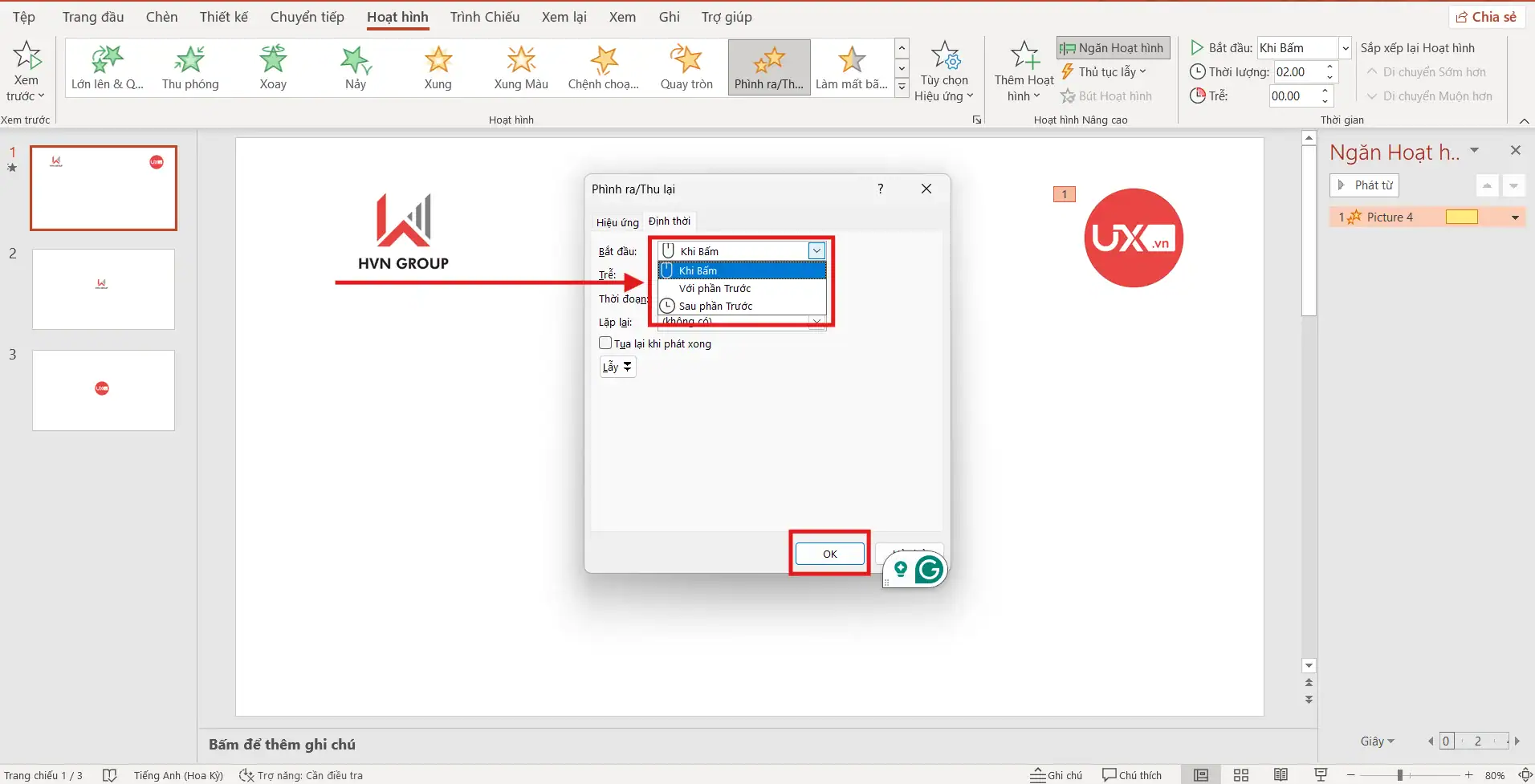This screenshot has height=784, width=1535.
Task: Apply the Xung Màu animation effect
Action: pyautogui.click(x=521, y=67)
